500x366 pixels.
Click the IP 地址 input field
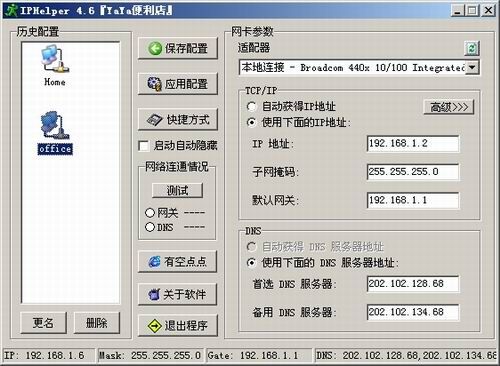tap(413, 144)
